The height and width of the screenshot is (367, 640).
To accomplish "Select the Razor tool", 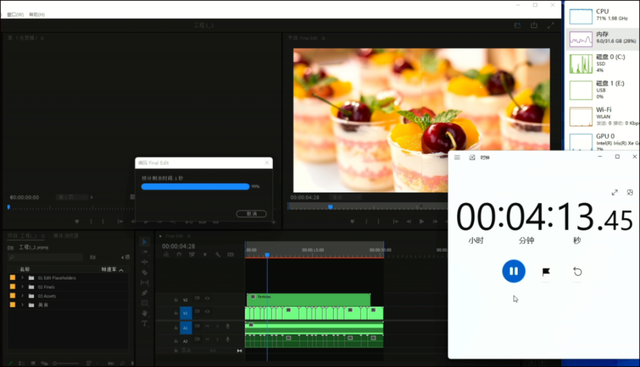I will coord(144,272).
